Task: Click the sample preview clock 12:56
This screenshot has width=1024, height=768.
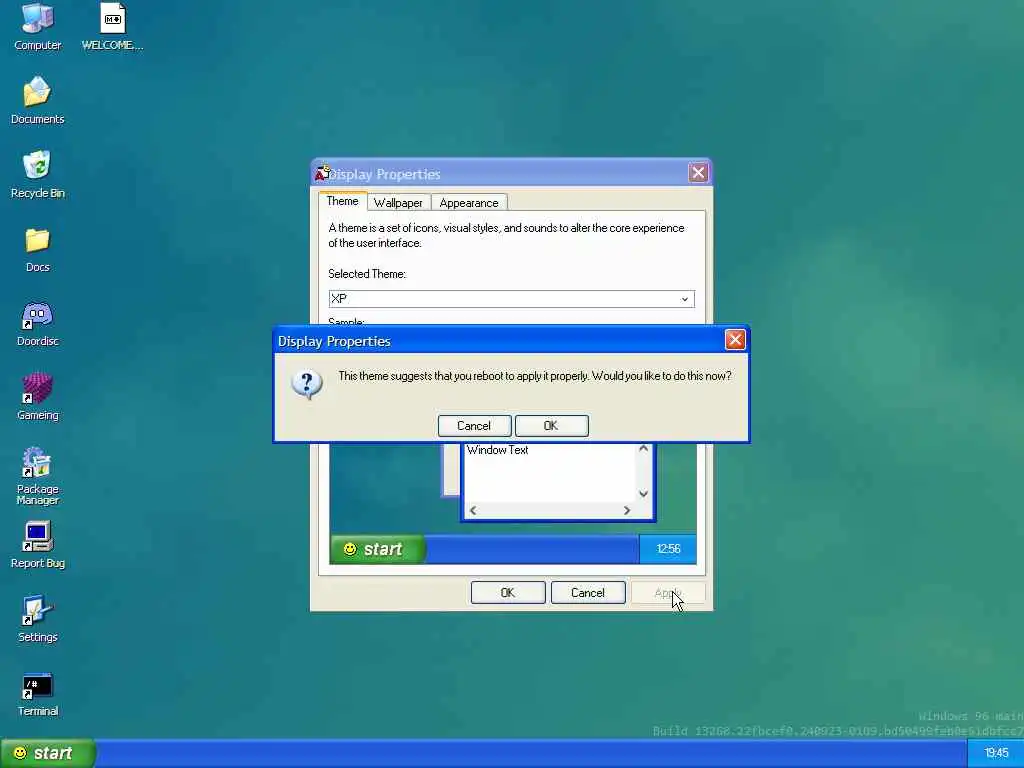Action: 668,549
